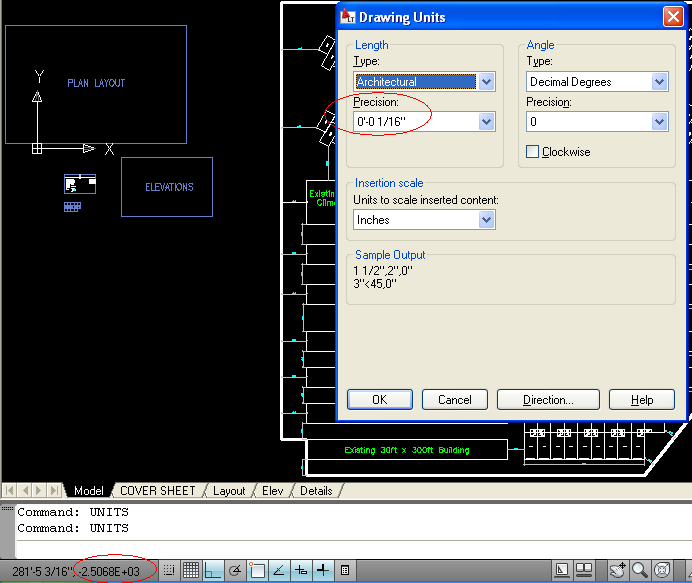Toggle Snap Mode in status bar
This screenshot has height=583, width=692.
click(x=169, y=570)
